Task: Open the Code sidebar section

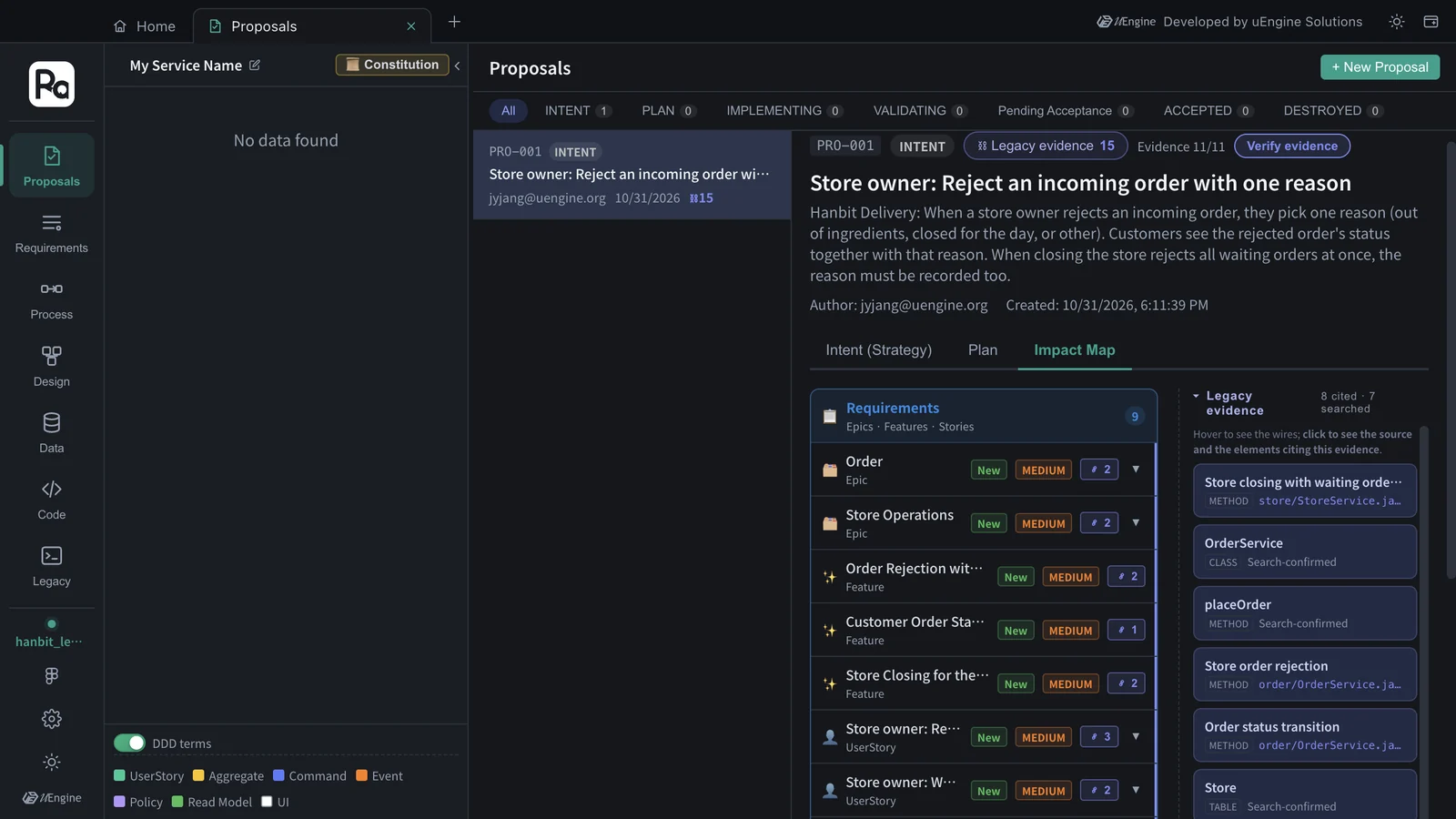Action: 52,500
